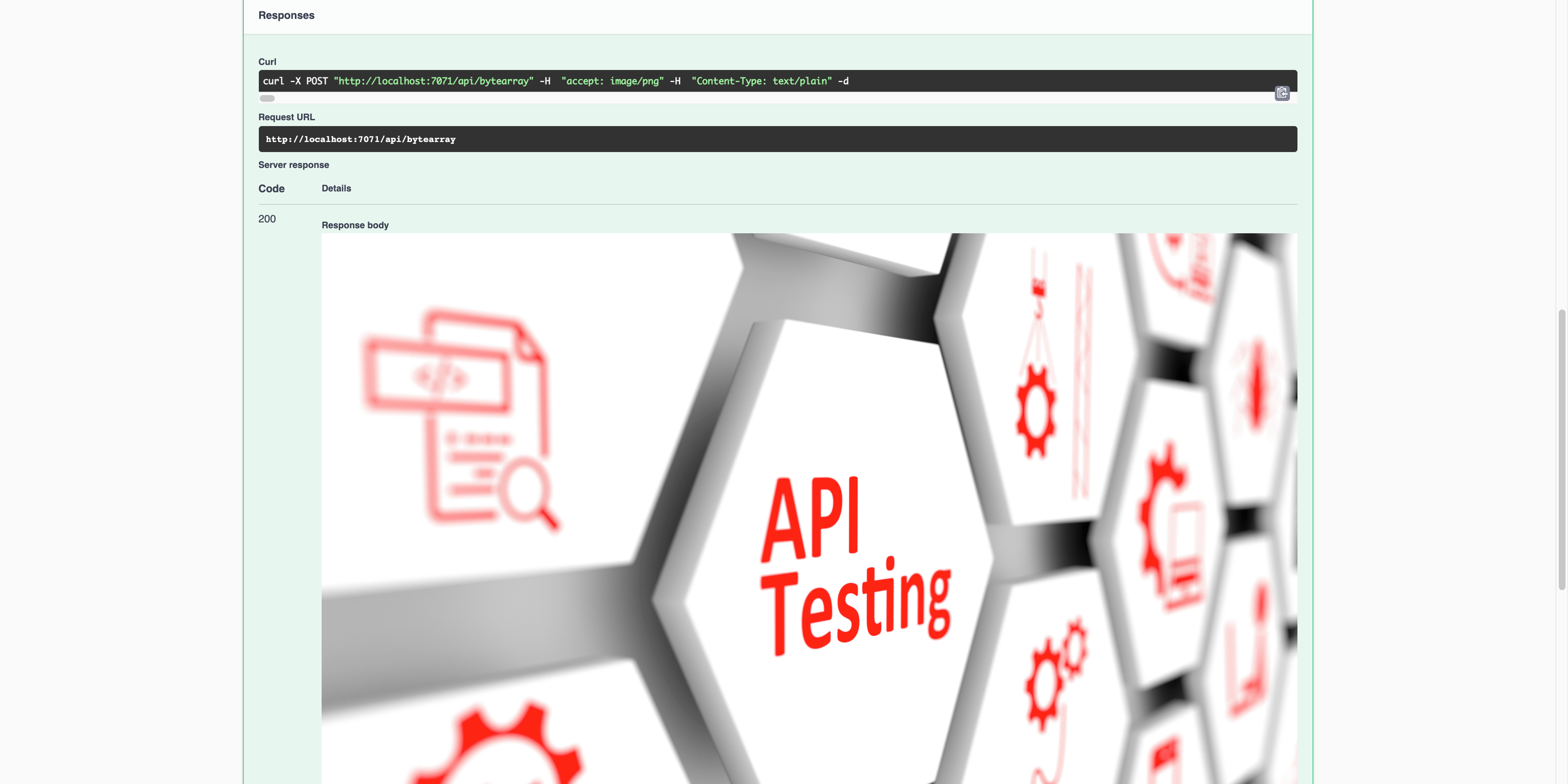Click the red gear icon in upper-right hexagon

click(x=1036, y=411)
